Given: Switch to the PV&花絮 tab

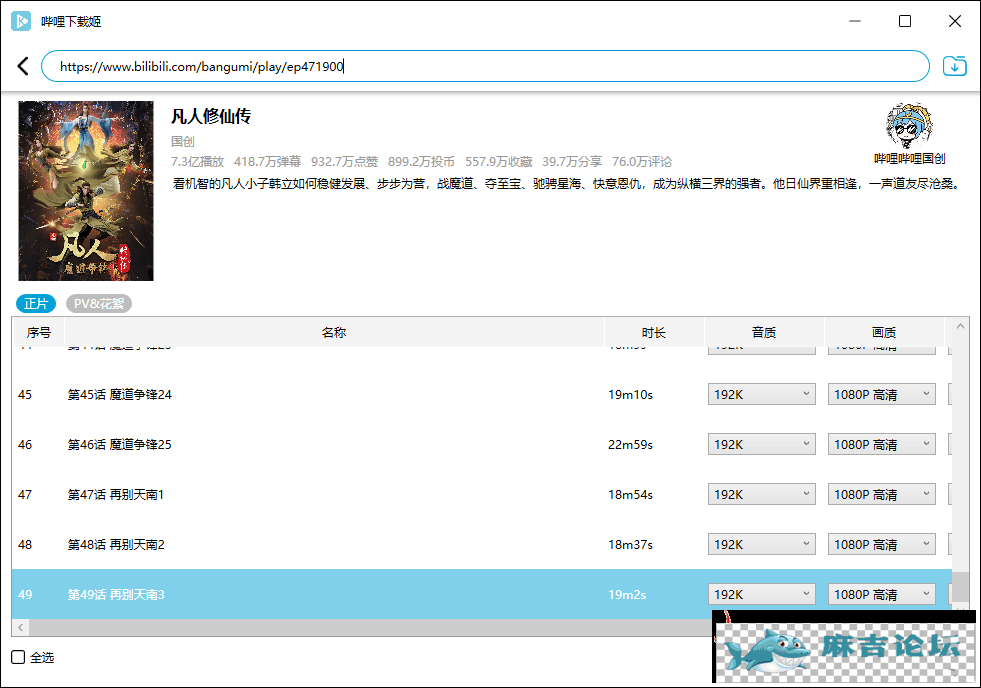Looking at the screenshot, I should click(x=99, y=303).
